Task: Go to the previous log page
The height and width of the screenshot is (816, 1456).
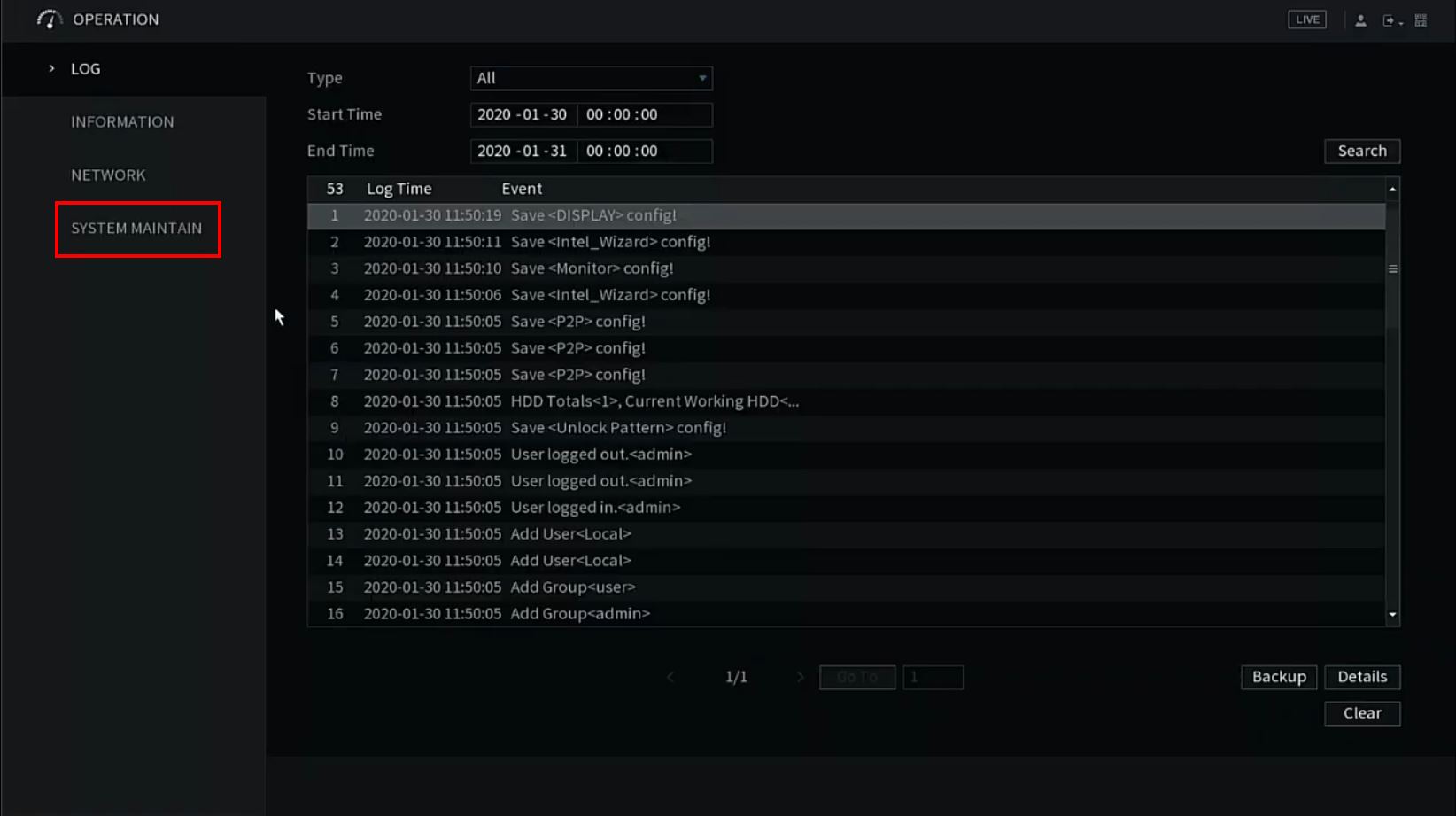Action: (670, 677)
